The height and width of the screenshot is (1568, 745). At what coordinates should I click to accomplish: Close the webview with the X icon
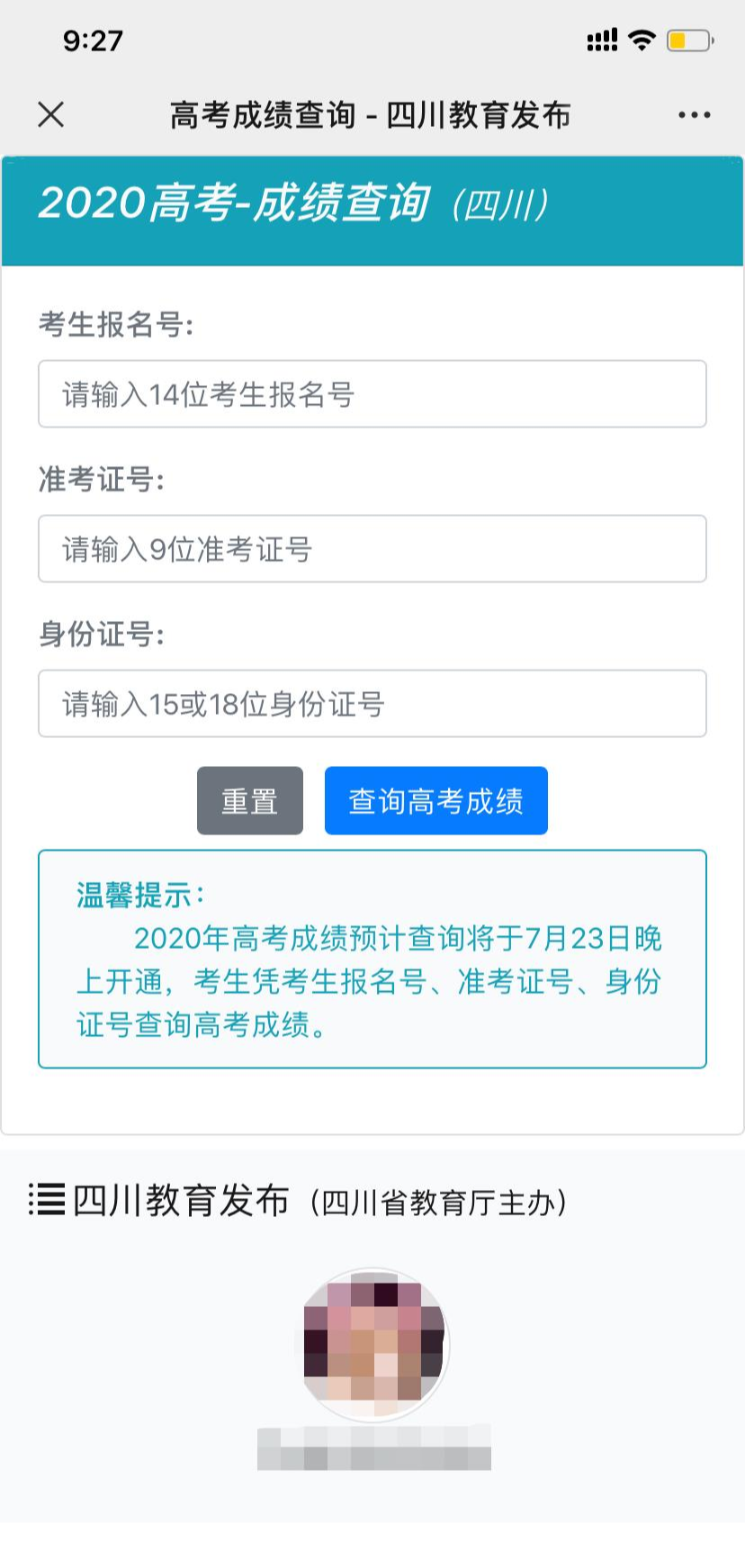pos(51,114)
